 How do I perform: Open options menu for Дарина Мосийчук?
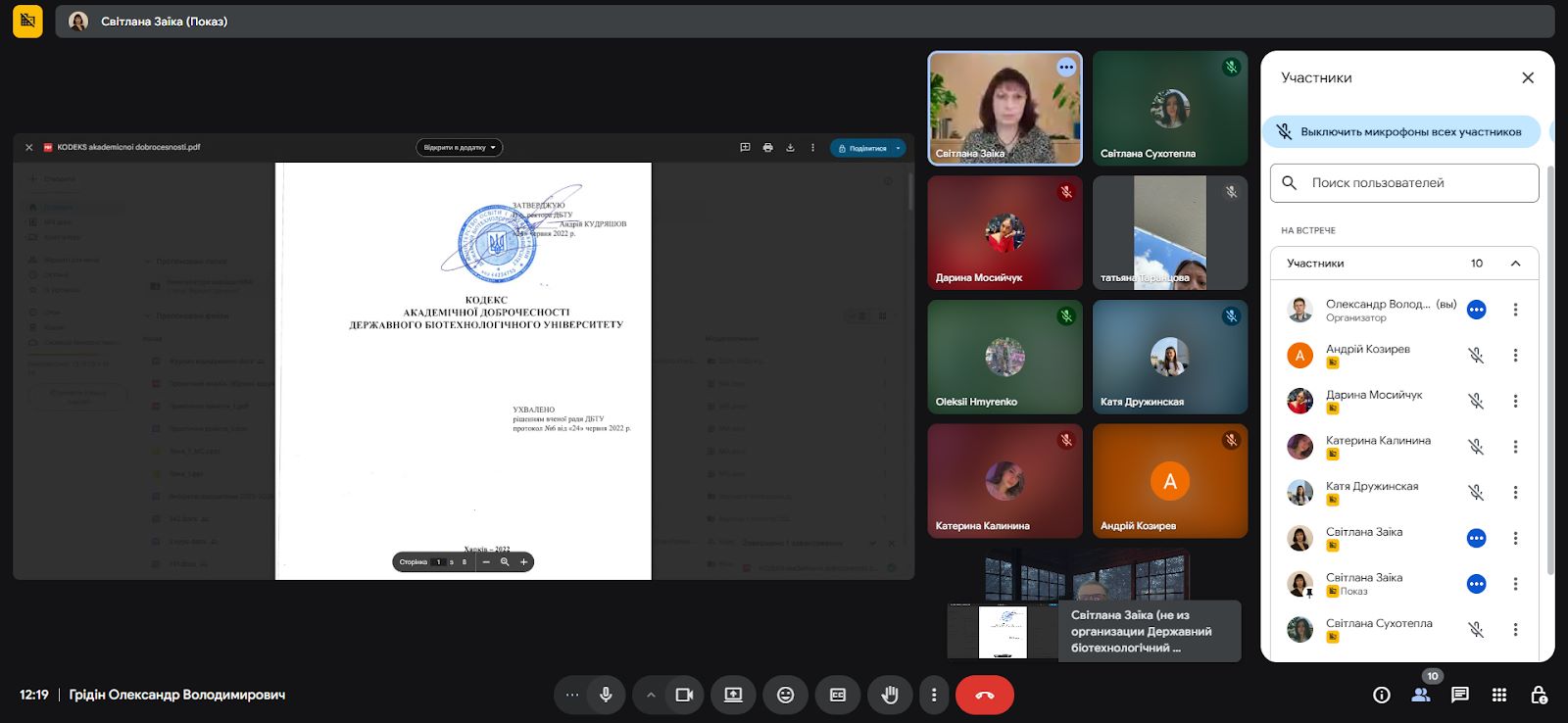tap(1515, 401)
